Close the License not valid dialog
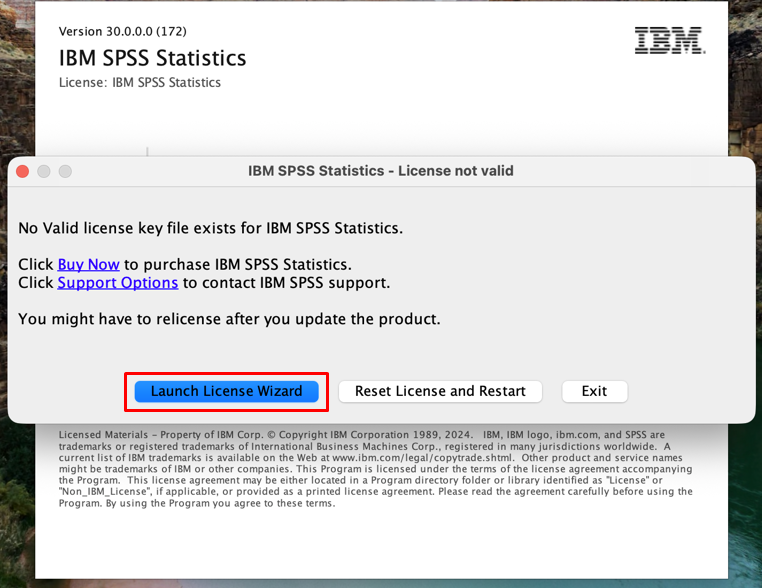Screen dimensions: 762x588 tap(23, 171)
